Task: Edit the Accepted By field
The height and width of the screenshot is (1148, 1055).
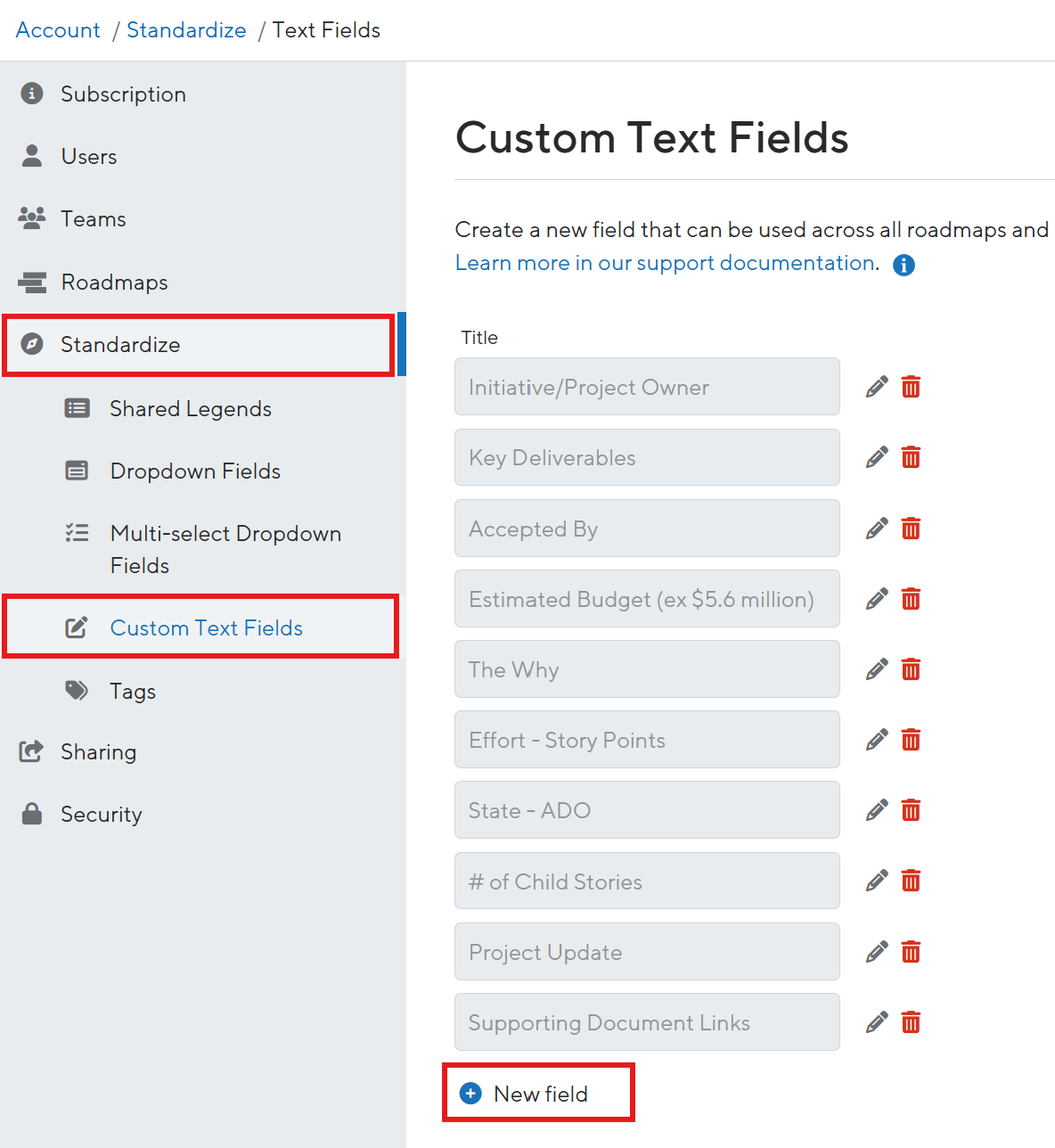Action: (x=876, y=528)
